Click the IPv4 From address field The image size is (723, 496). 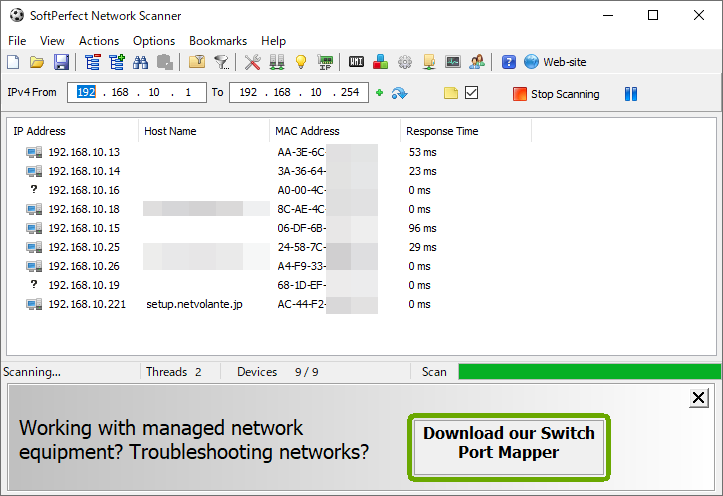coord(136,93)
